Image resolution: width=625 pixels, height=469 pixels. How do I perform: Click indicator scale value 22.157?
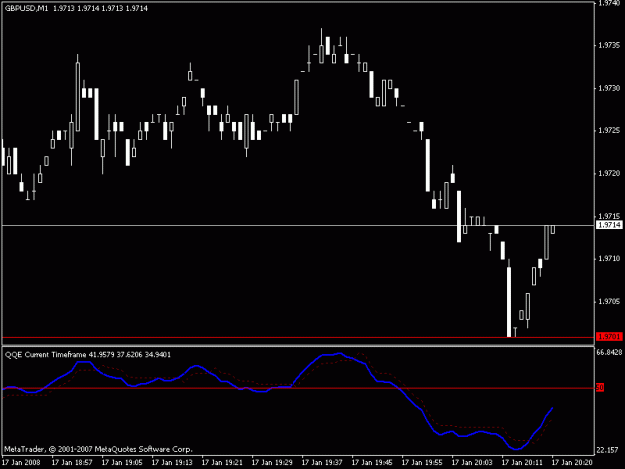[607, 450]
